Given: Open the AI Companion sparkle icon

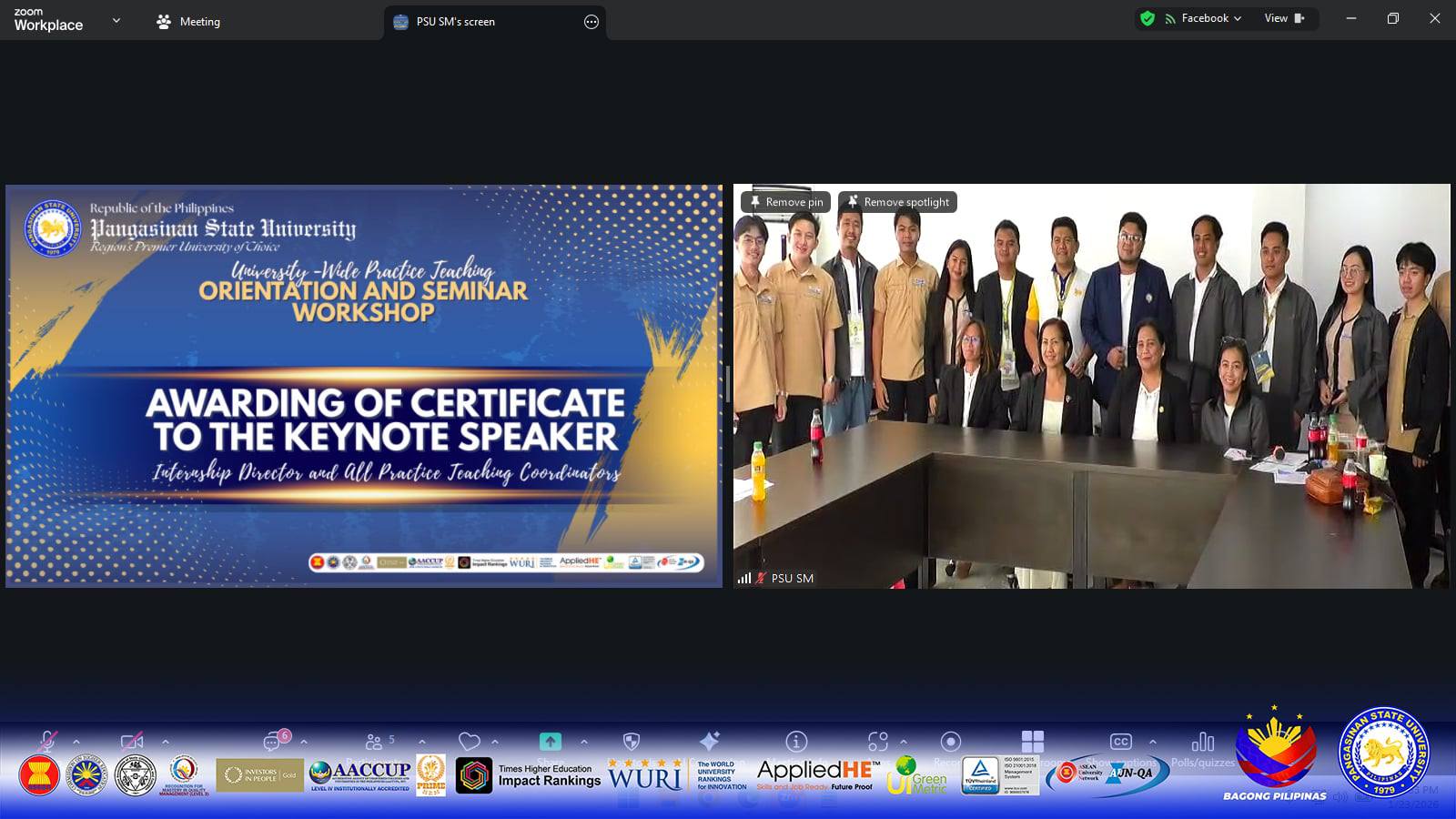Looking at the screenshot, I should pos(710,741).
